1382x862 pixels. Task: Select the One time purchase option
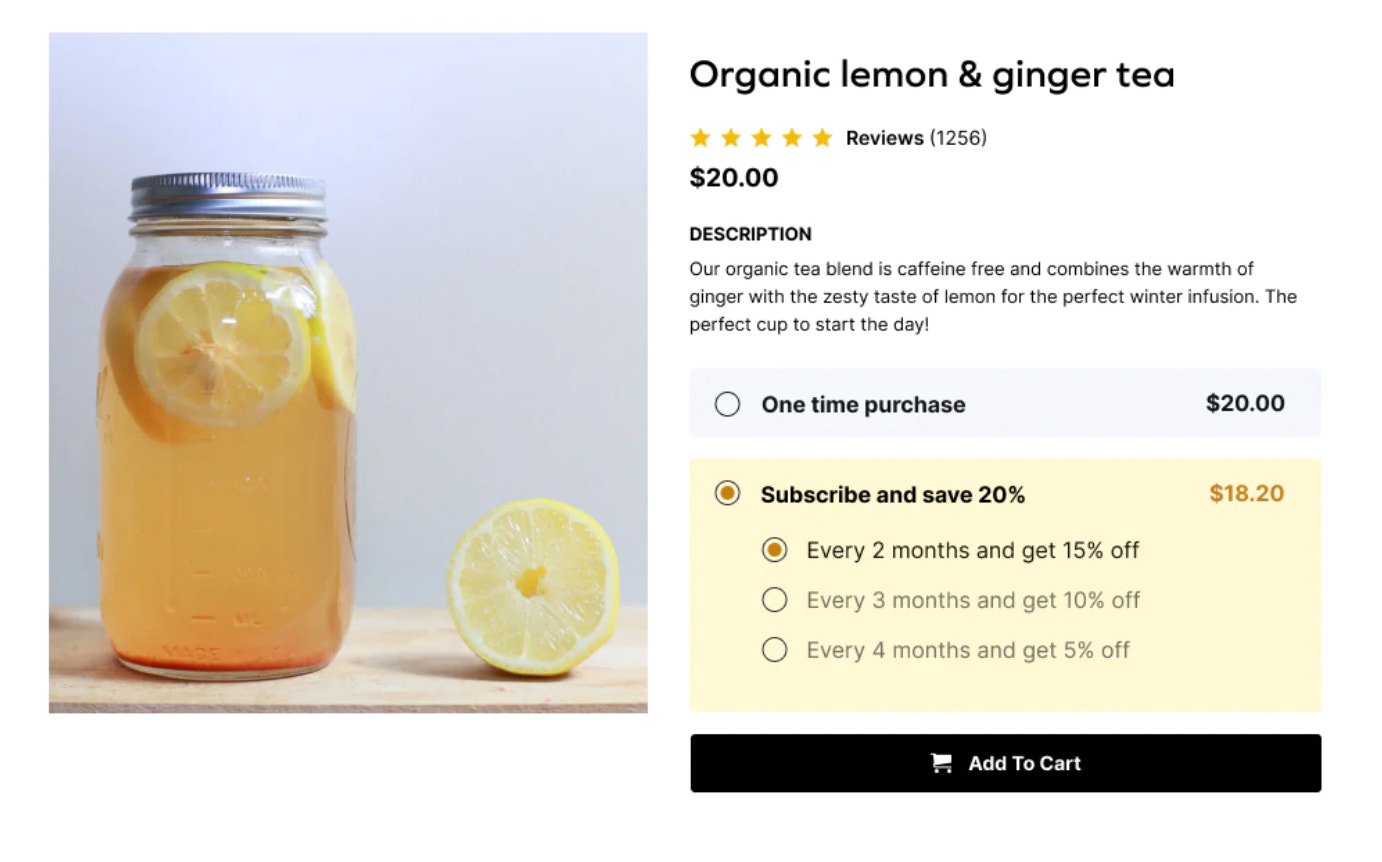coord(728,404)
